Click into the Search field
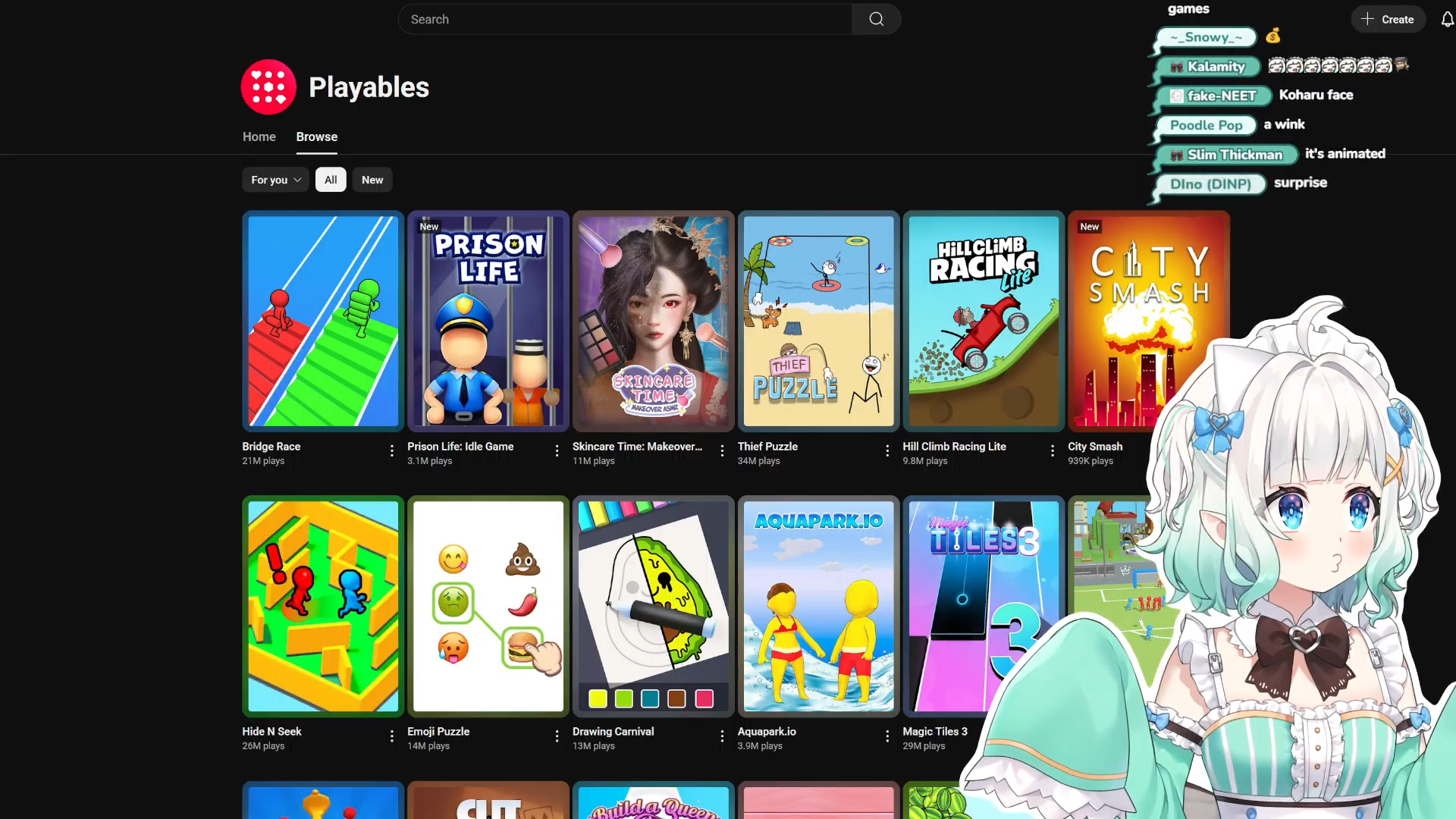Image resolution: width=1456 pixels, height=819 pixels. click(x=625, y=19)
